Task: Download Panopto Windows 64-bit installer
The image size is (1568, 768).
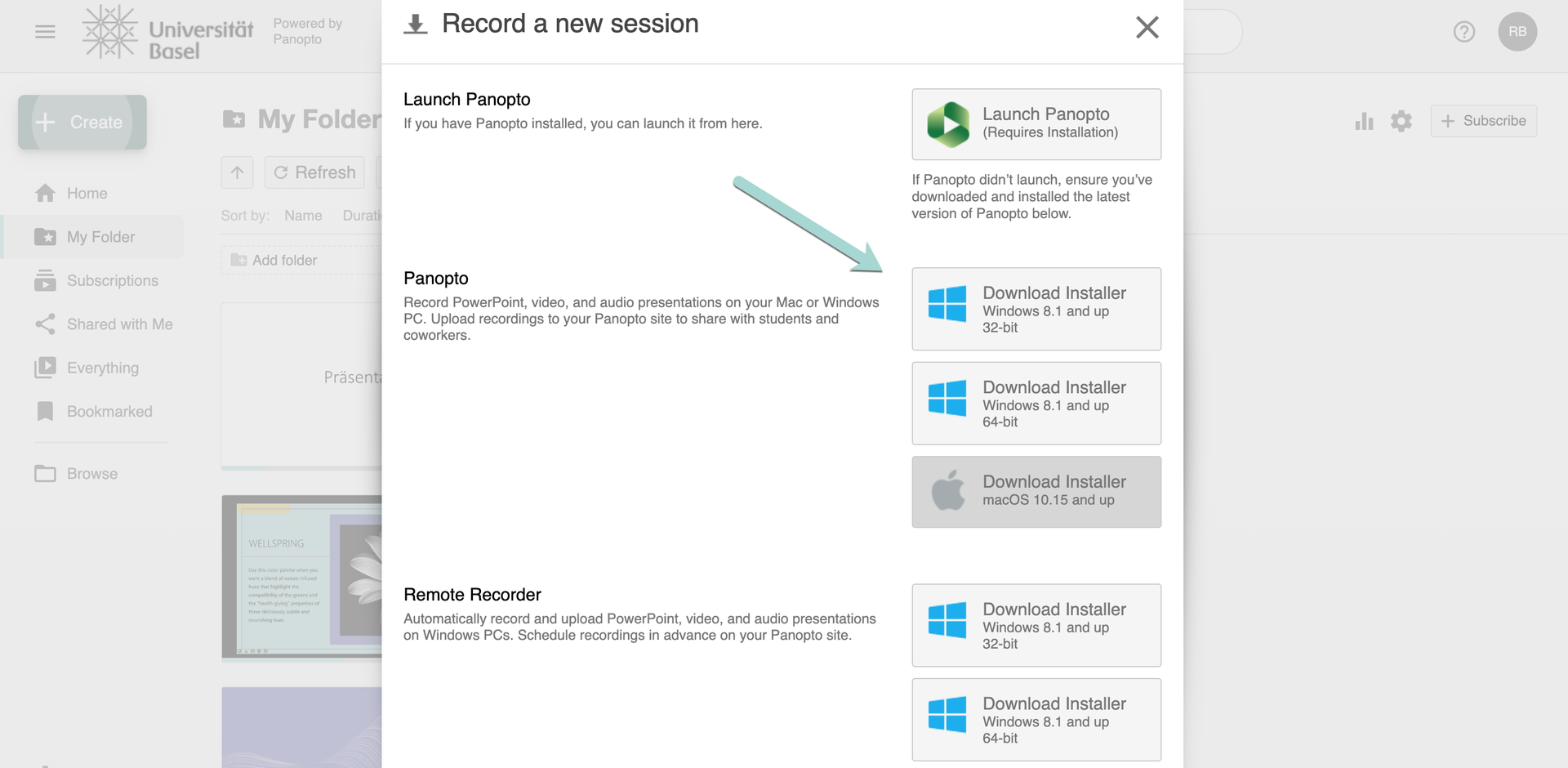Action: pyautogui.click(x=1036, y=404)
